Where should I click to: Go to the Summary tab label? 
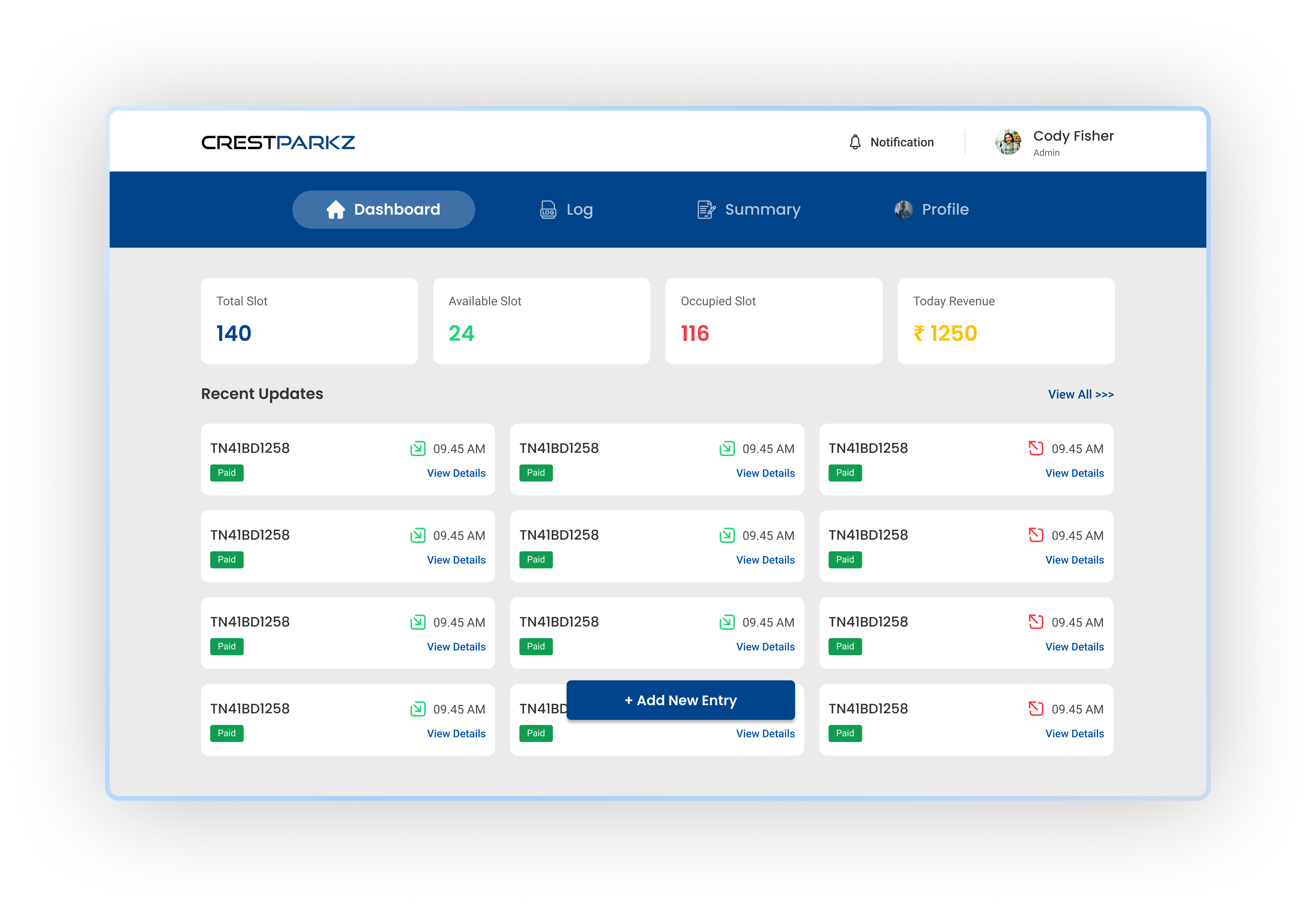[763, 210]
